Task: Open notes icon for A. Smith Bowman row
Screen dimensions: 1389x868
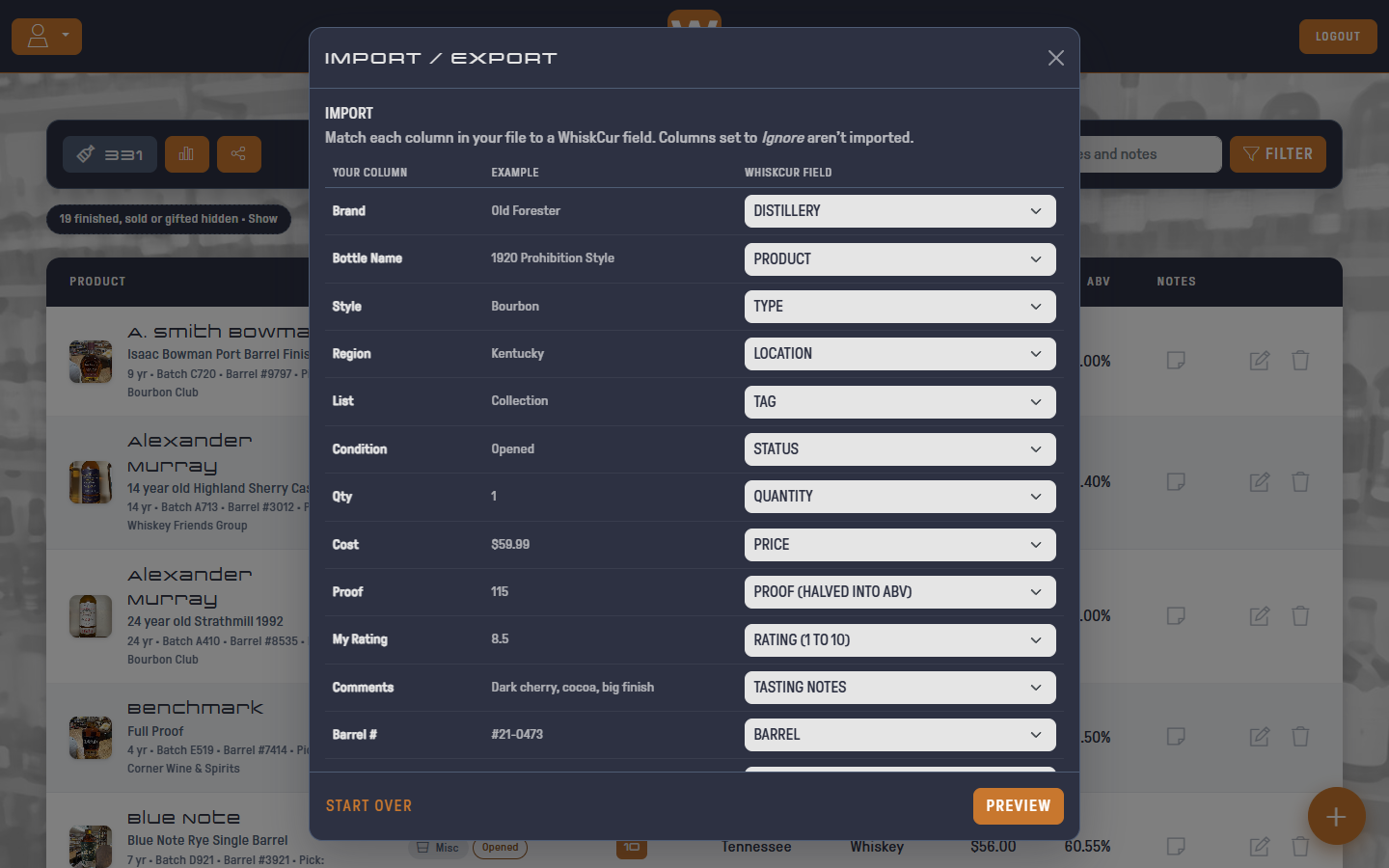Action: 1176,361
